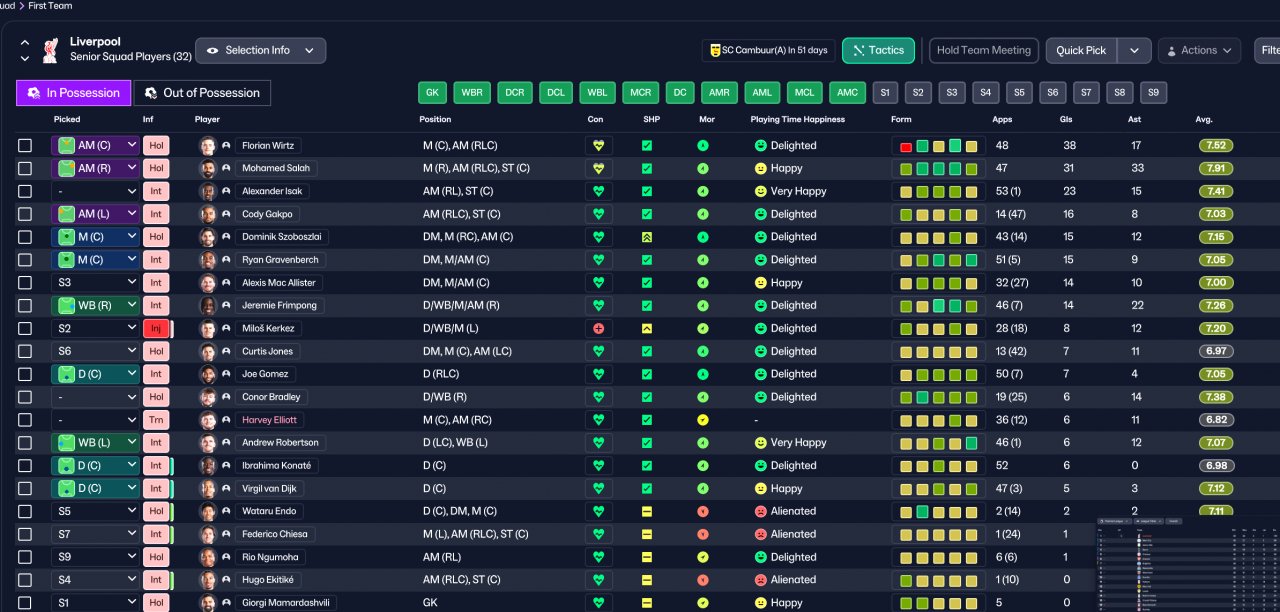Click Florian Wirtz's player portrait icon
Viewport: 1280px width, 612px height.
click(208, 145)
